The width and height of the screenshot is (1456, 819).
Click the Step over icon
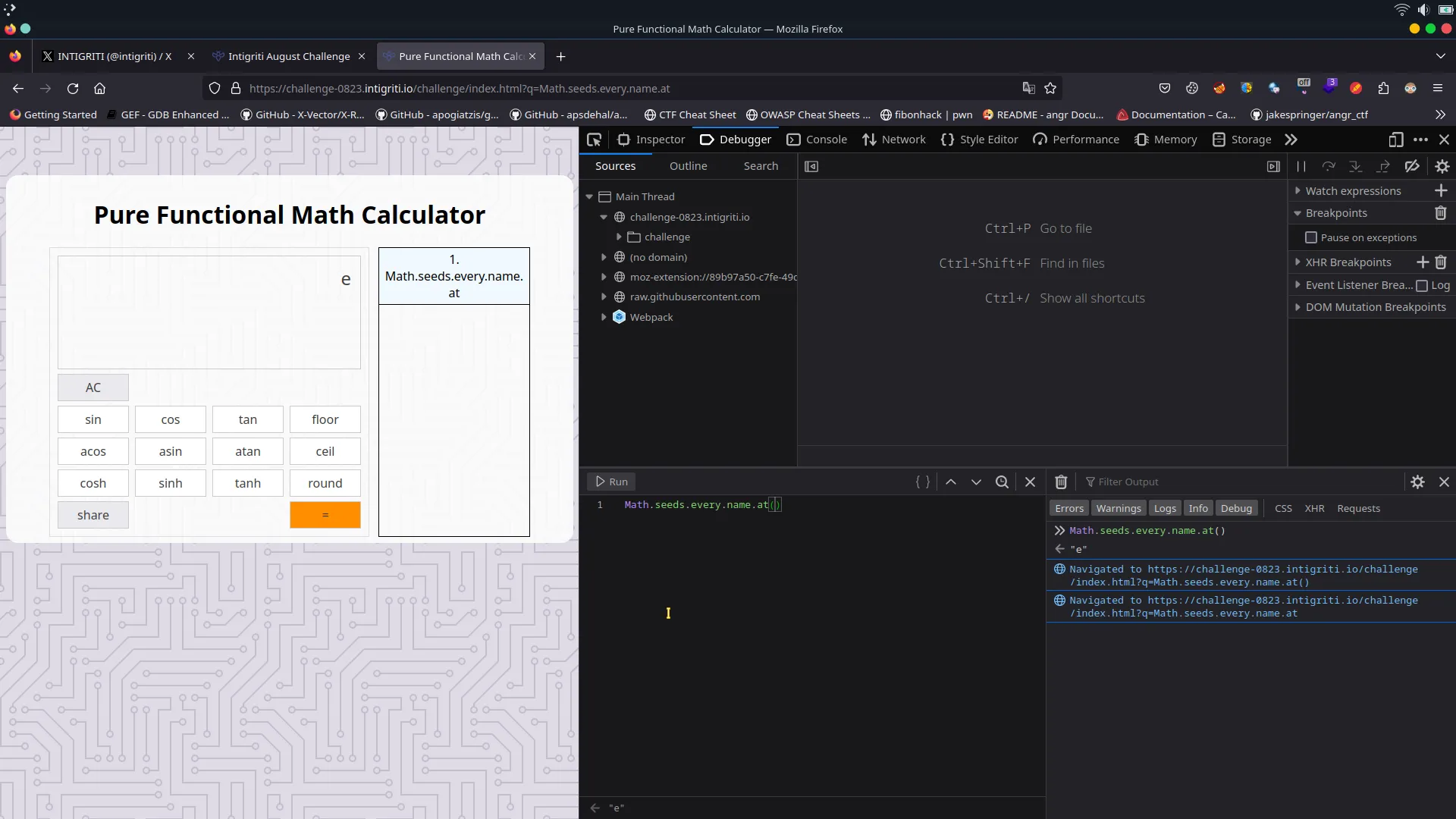(1329, 166)
